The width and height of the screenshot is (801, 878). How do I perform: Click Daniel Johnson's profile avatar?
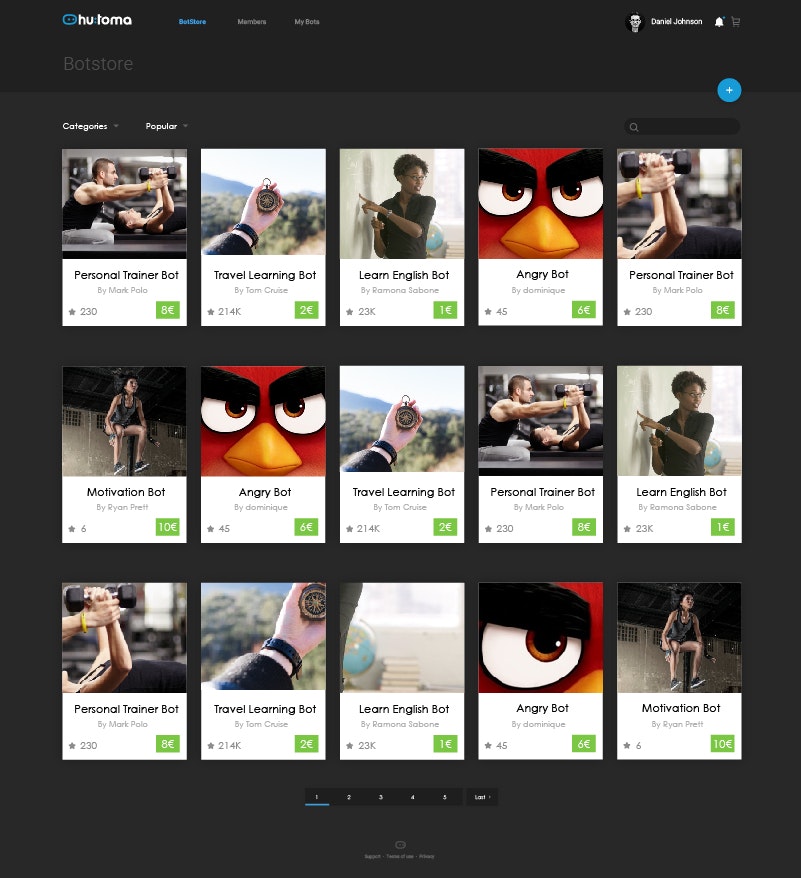click(x=635, y=22)
